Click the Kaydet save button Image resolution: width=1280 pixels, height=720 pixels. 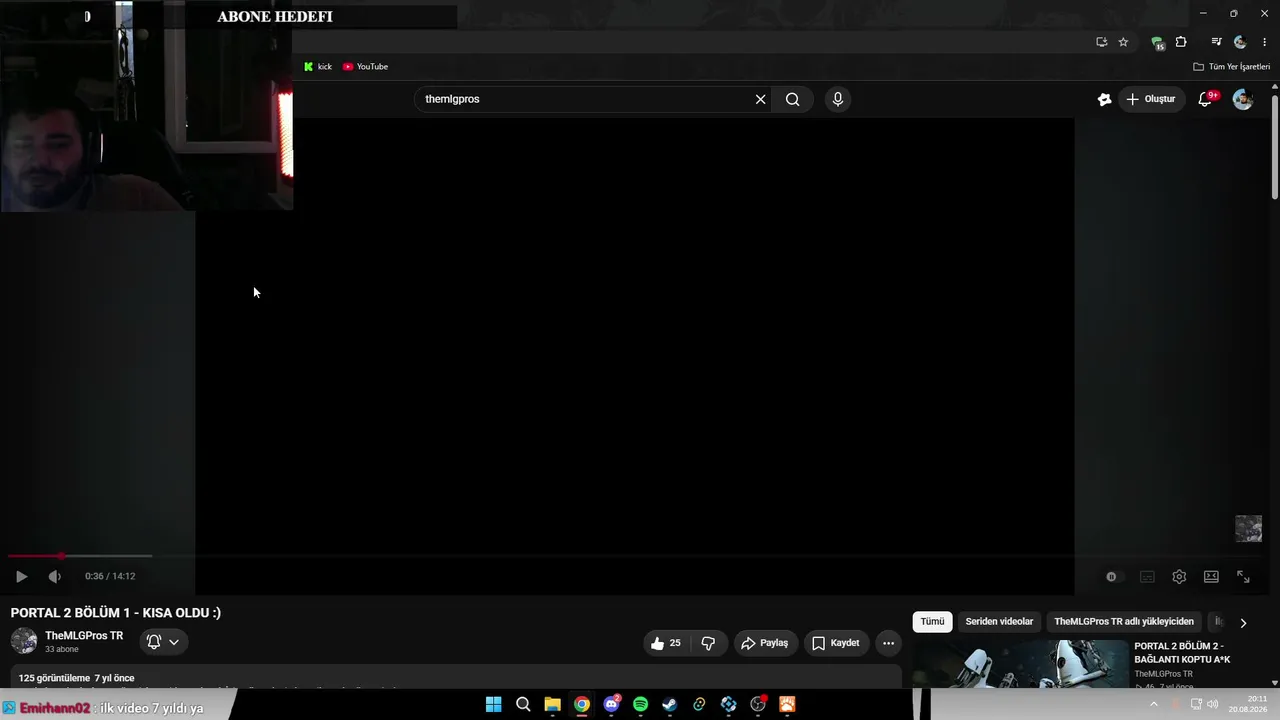pyautogui.click(x=836, y=643)
